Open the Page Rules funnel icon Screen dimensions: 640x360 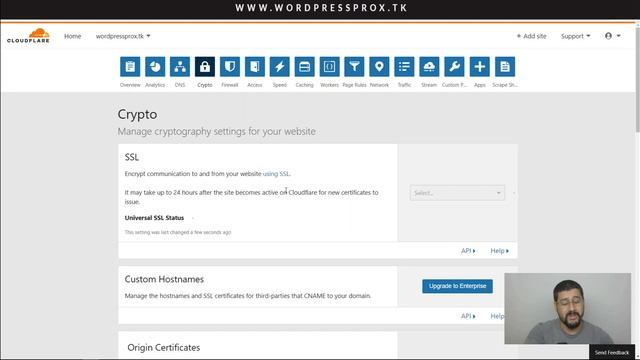coord(354,67)
